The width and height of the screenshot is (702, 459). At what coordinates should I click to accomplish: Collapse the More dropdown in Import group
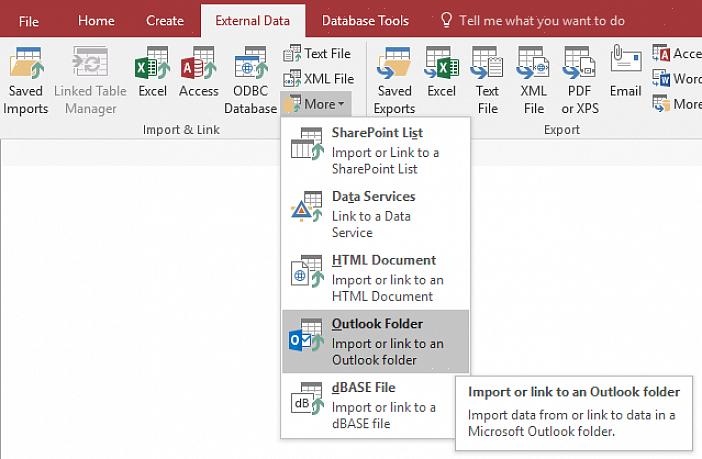(x=316, y=104)
